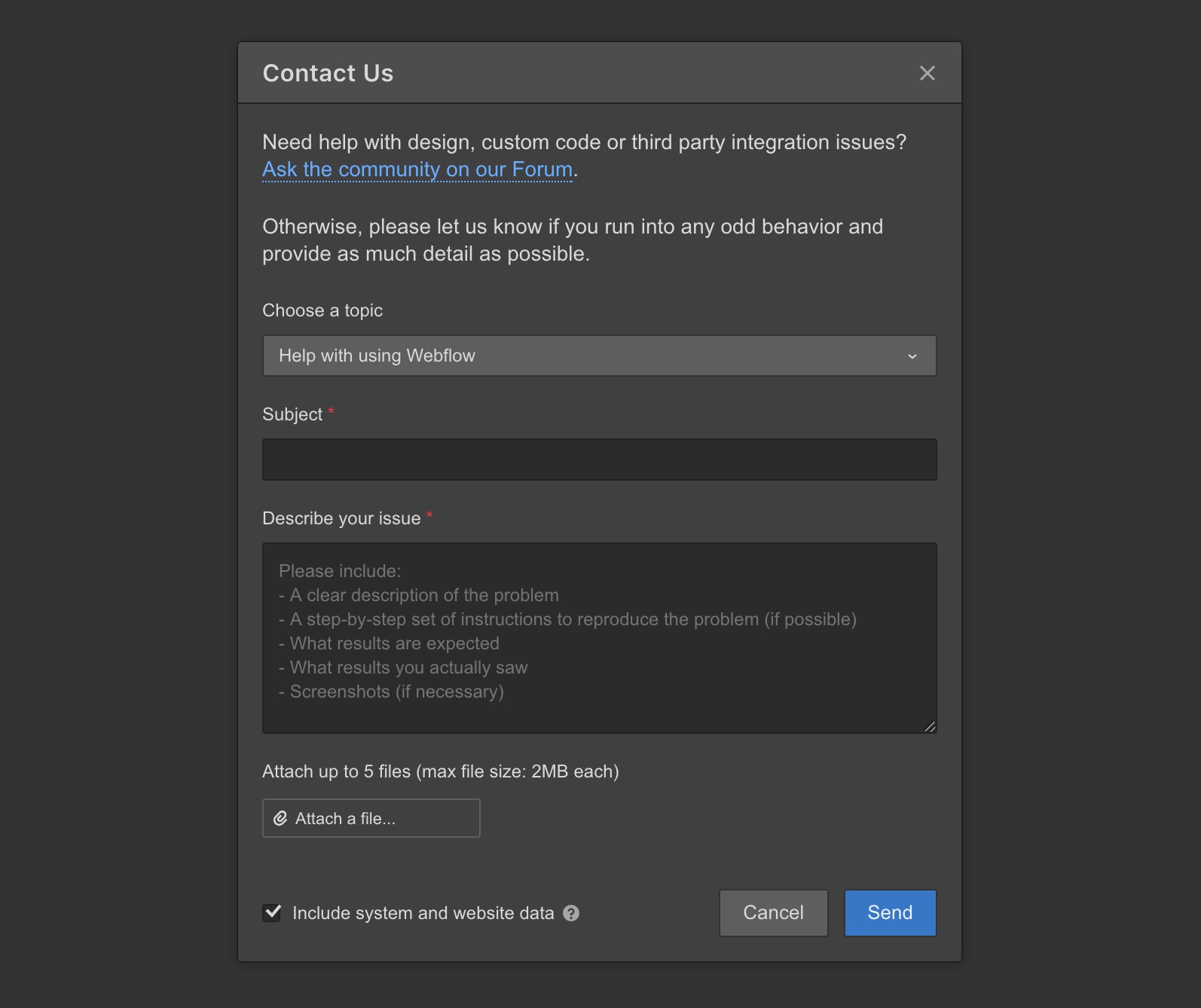Screen dimensions: 1201x1008
Task: Click the chevron arrow on the topic selector
Action: (x=912, y=356)
